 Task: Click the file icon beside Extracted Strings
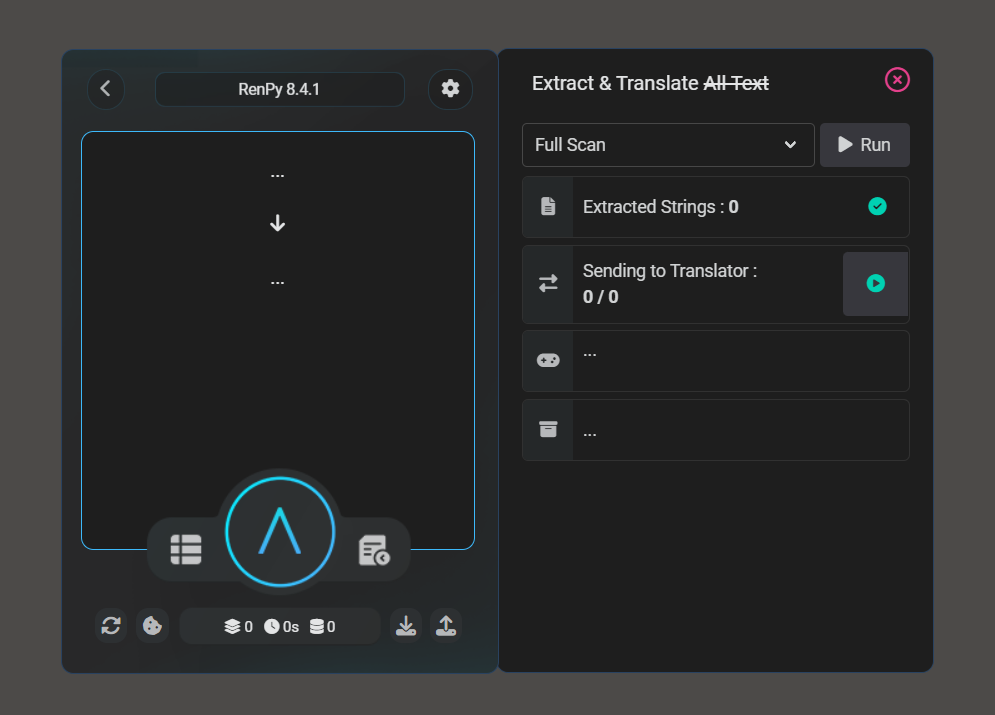click(x=548, y=207)
